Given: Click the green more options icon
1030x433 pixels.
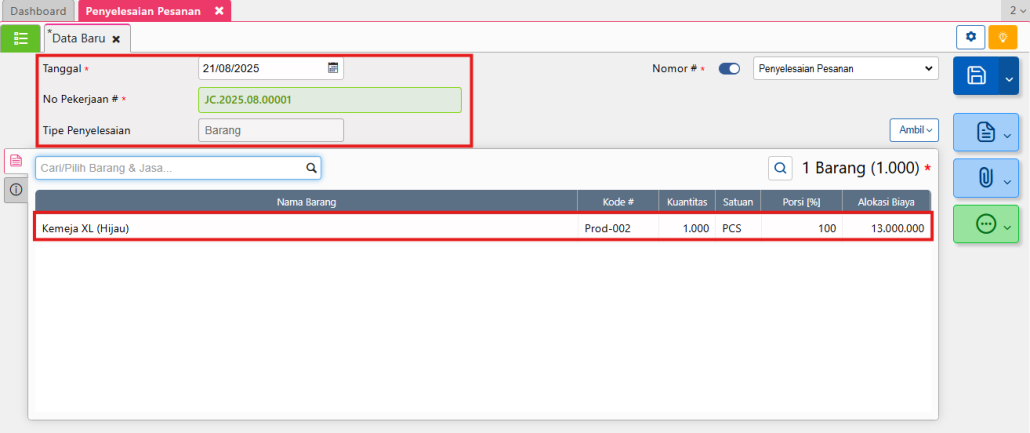Looking at the screenshot, I should (983, 225).
